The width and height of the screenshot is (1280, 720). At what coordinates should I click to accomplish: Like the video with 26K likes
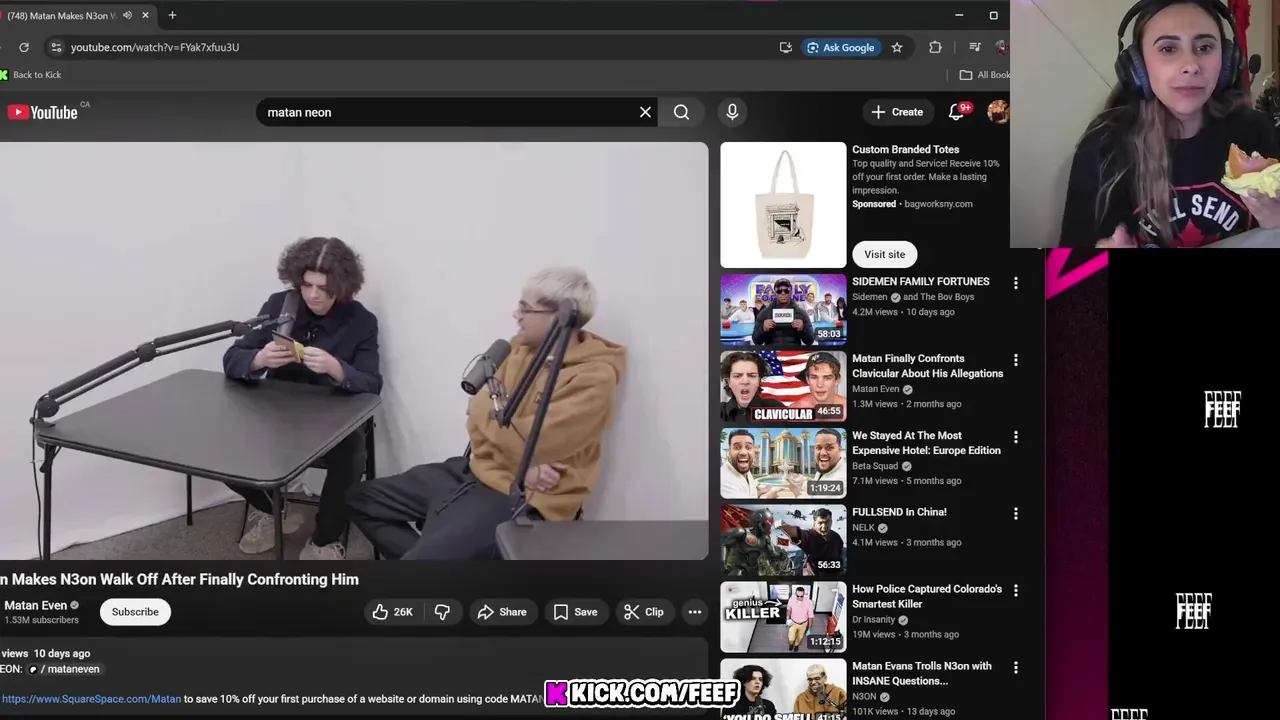click(x=392, y=612)
